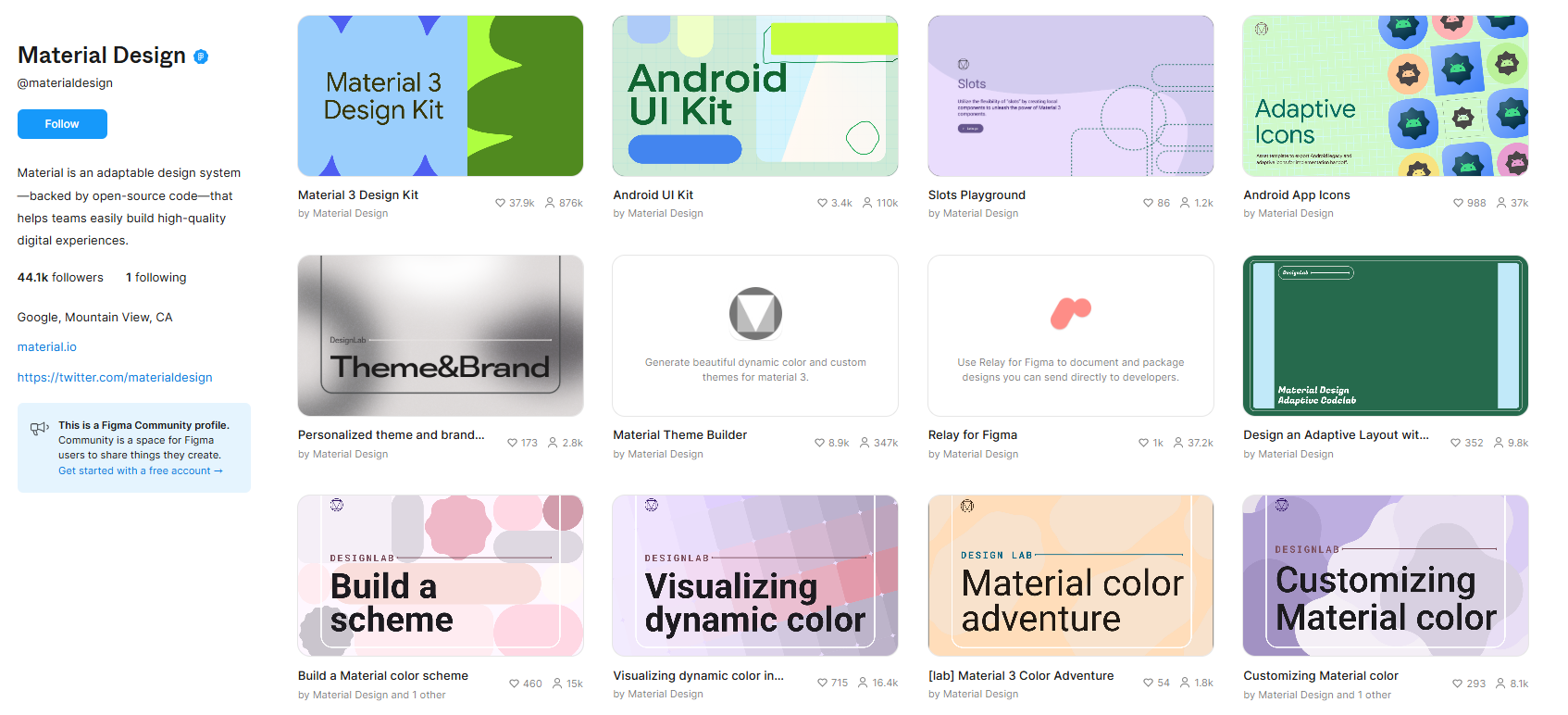
Task: Like Slots Playground using the heart icon
Action: (1148, 203)
